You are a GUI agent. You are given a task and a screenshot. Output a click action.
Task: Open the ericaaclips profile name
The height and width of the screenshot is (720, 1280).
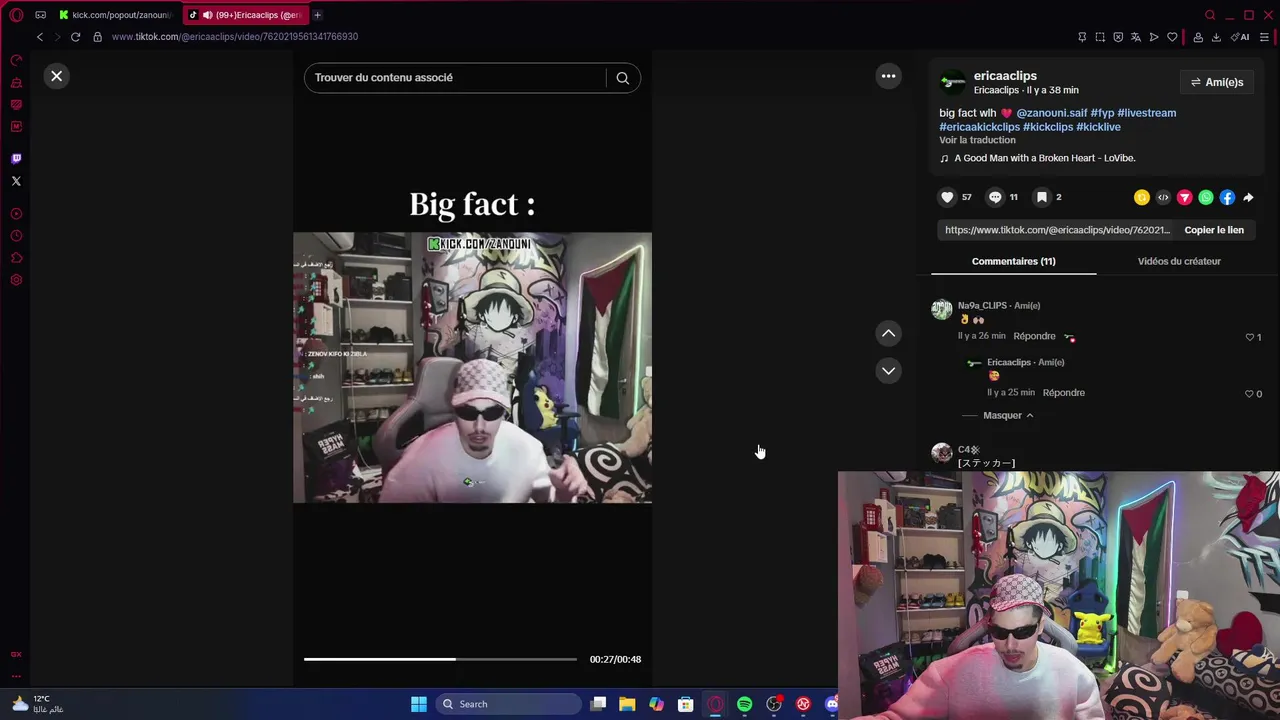[x=1005, y=76]
